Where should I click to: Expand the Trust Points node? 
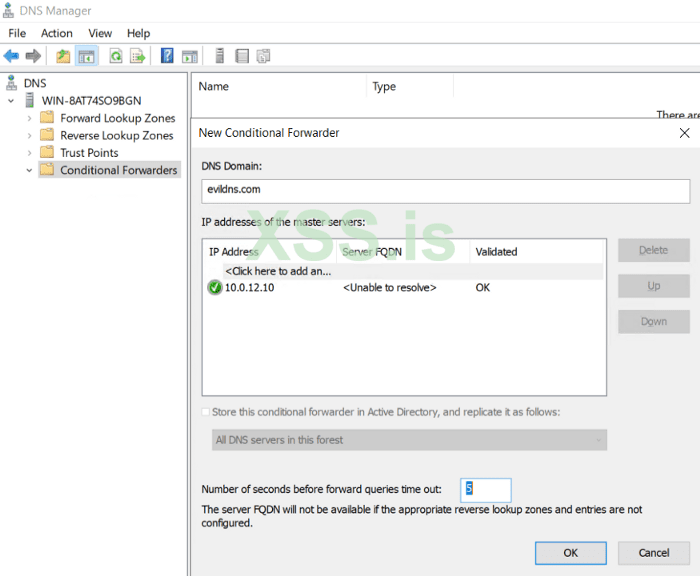(x=29, y=153)
